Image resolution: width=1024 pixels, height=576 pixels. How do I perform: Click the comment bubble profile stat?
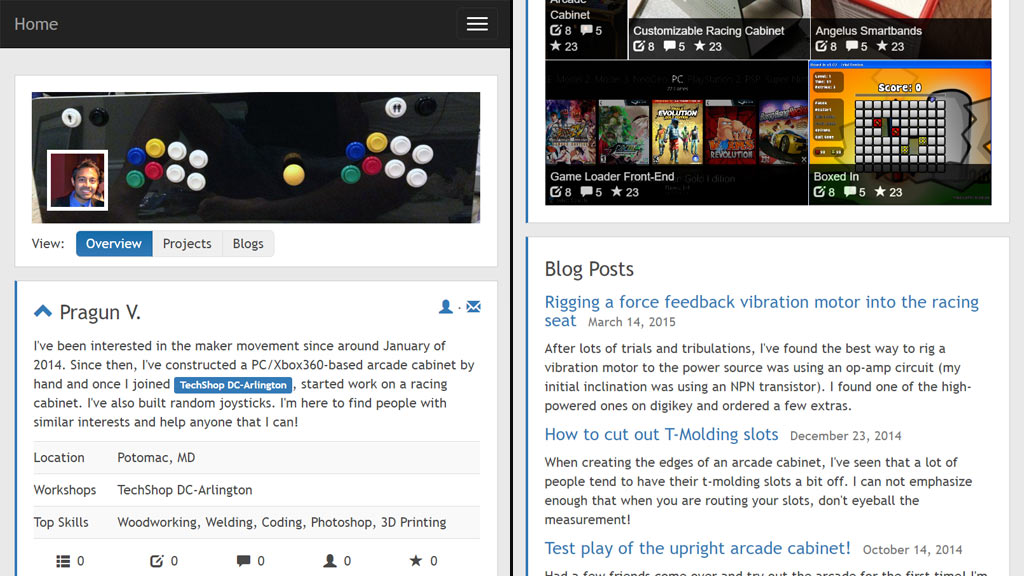tap(243, 561)
